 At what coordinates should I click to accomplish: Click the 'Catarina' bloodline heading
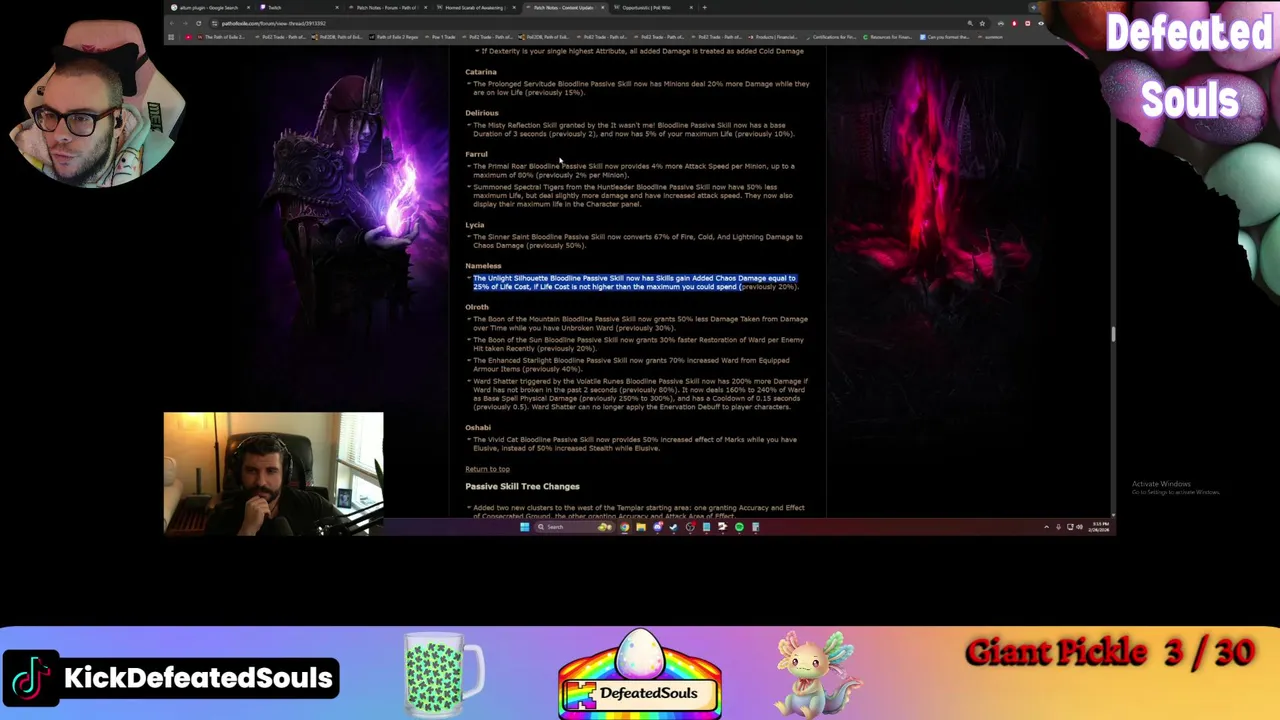point(481,72)
